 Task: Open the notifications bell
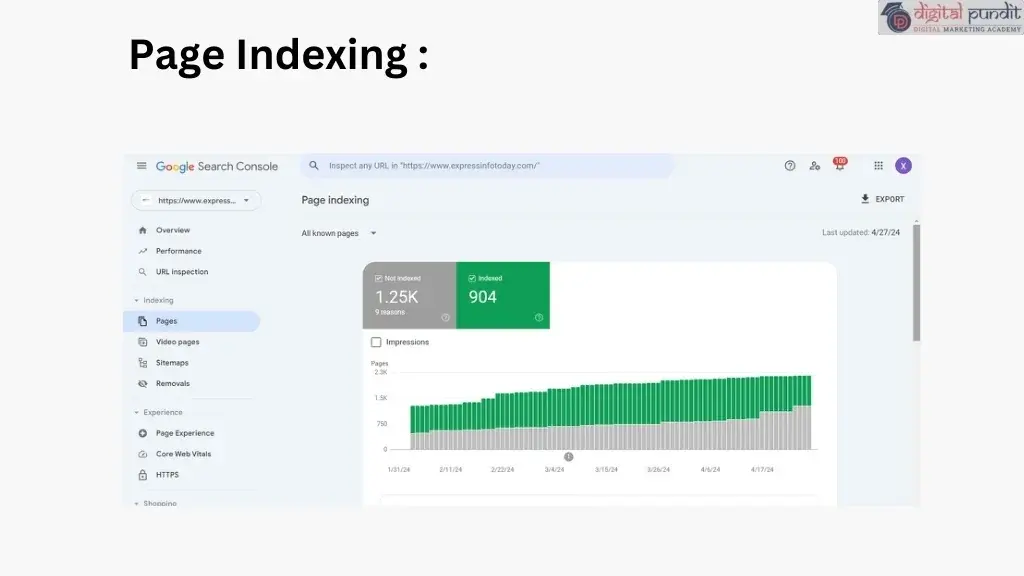(x=839, y=165)
